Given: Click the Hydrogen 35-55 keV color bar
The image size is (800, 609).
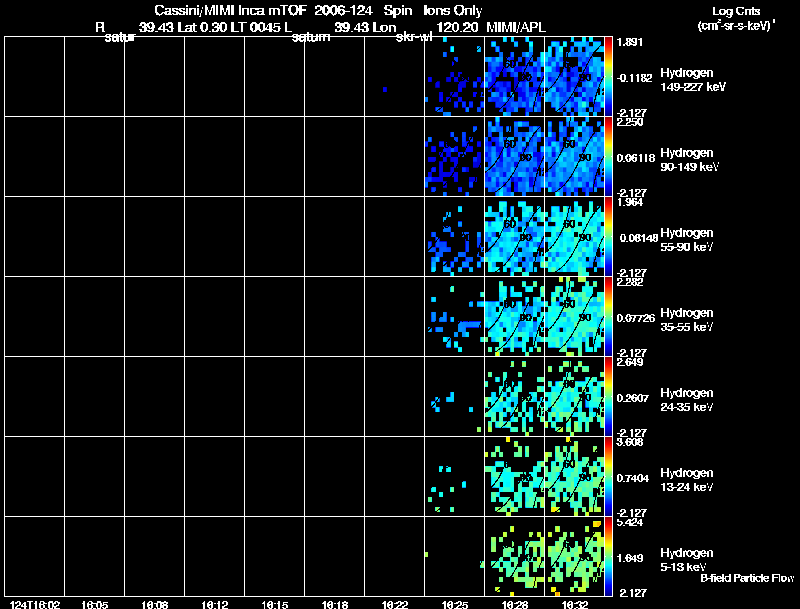Looking at the screenshot, I should (x=608, y=317).
